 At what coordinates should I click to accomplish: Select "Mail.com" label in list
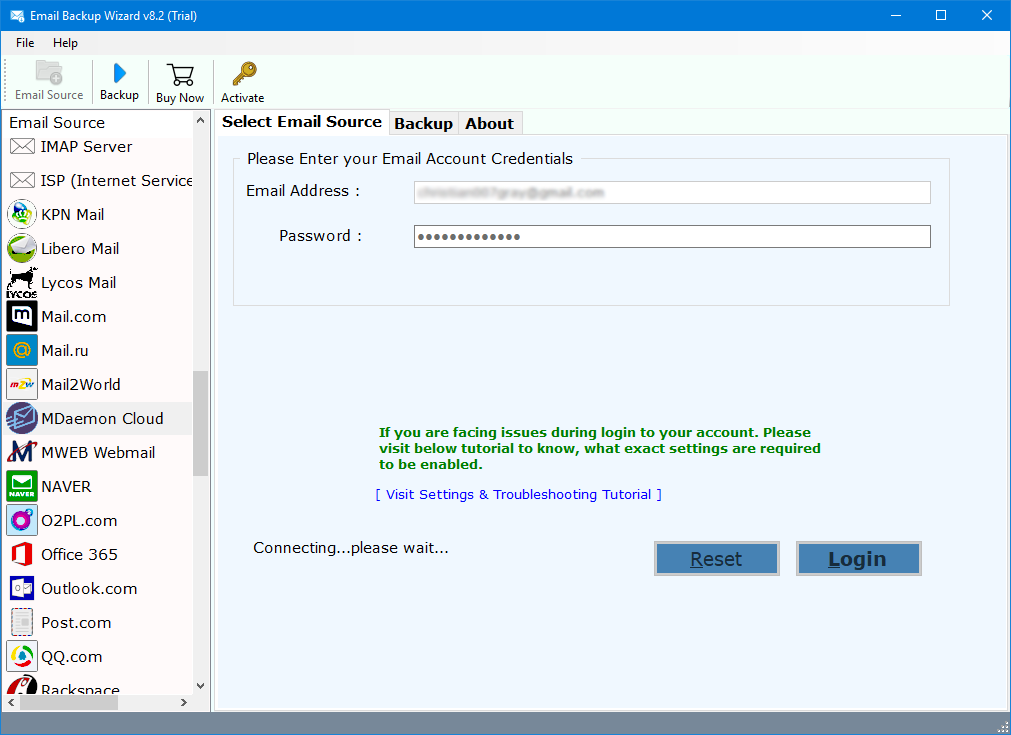74,317
